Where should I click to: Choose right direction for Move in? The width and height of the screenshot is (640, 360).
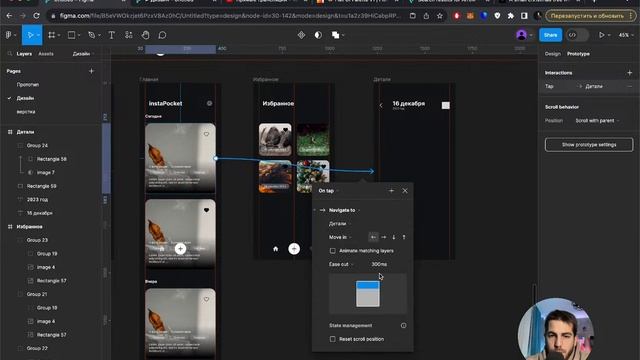383,237
